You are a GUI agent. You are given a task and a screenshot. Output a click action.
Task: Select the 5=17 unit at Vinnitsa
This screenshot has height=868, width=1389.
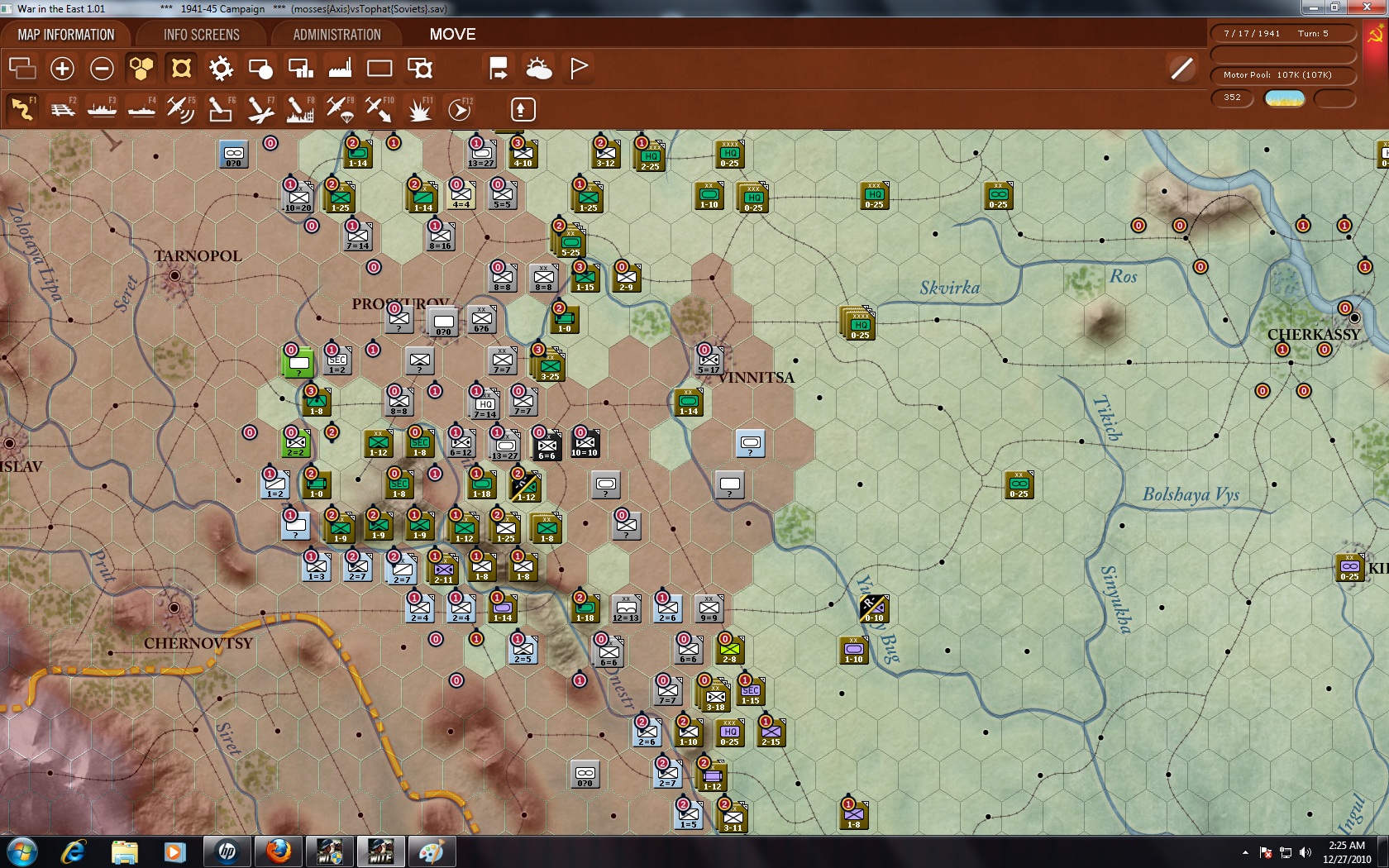click(709, 360)
